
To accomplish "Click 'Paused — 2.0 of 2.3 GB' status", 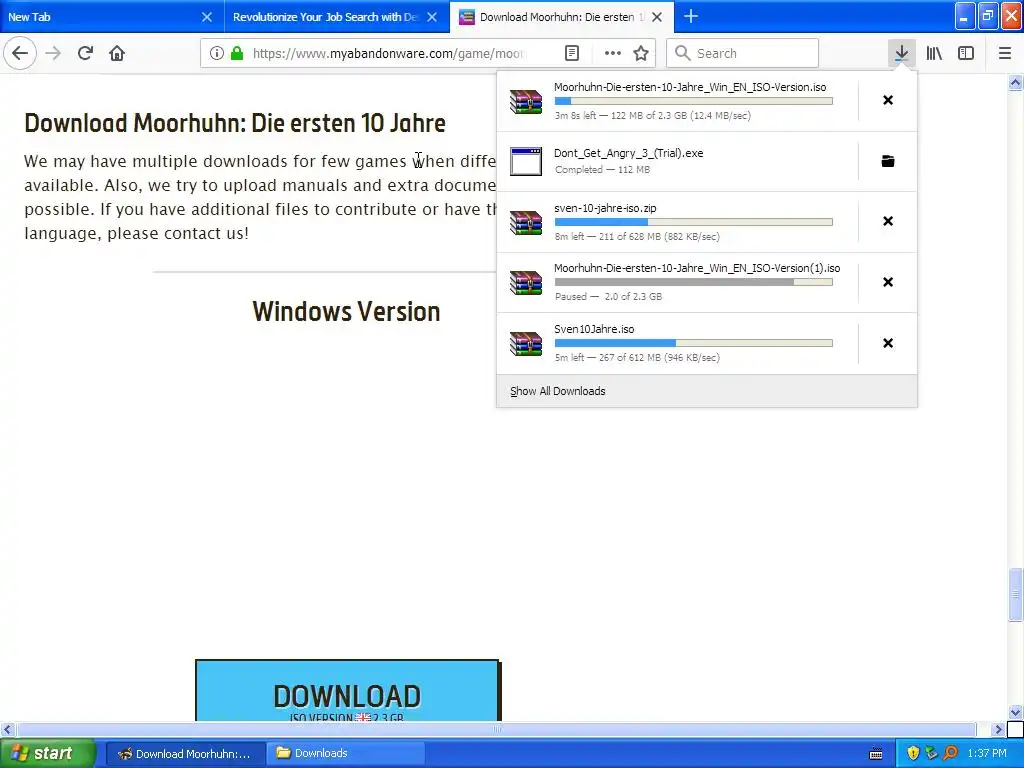I will tap(608, 296).
